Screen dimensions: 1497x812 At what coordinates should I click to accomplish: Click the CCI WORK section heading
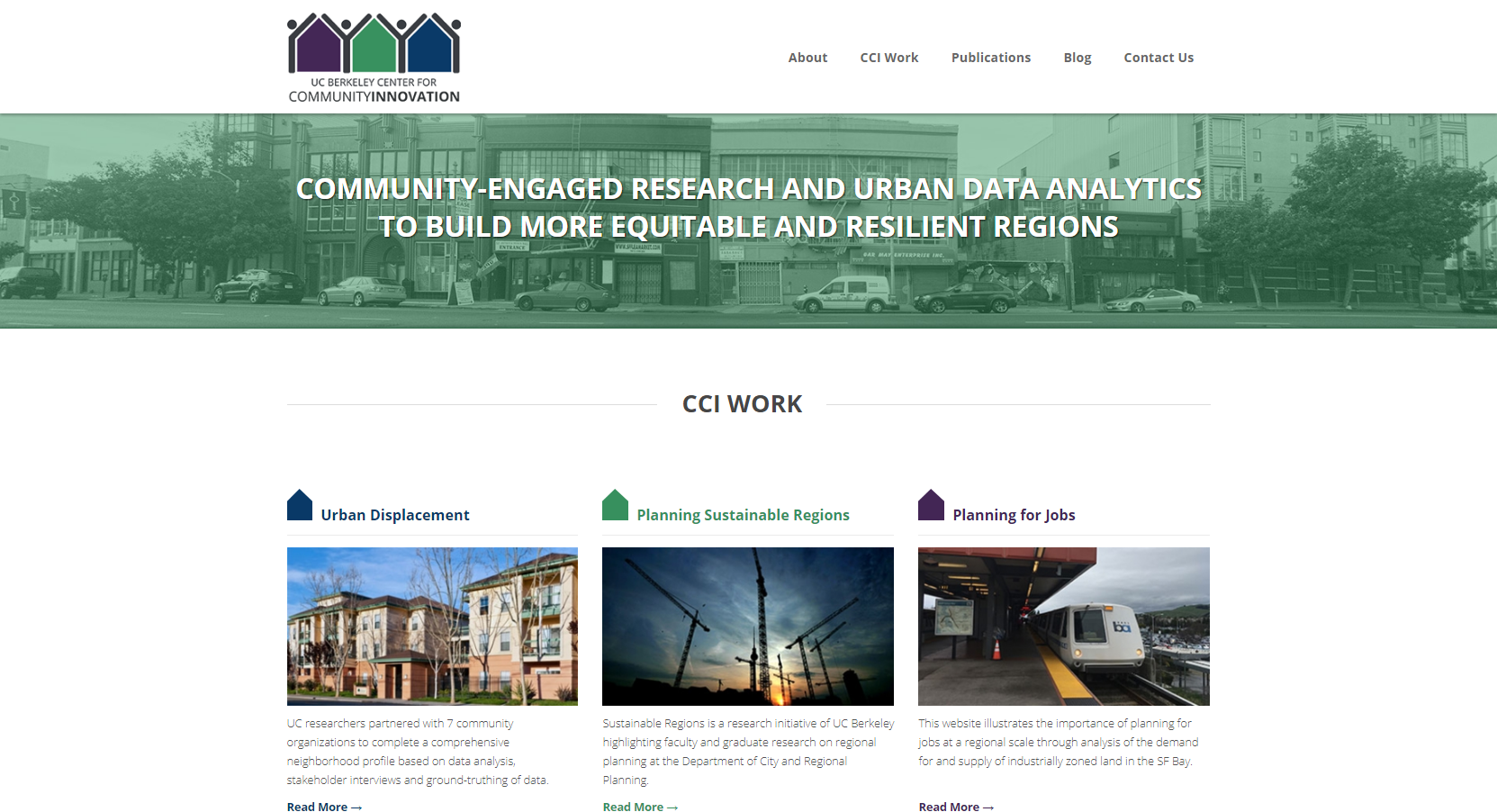742,404
